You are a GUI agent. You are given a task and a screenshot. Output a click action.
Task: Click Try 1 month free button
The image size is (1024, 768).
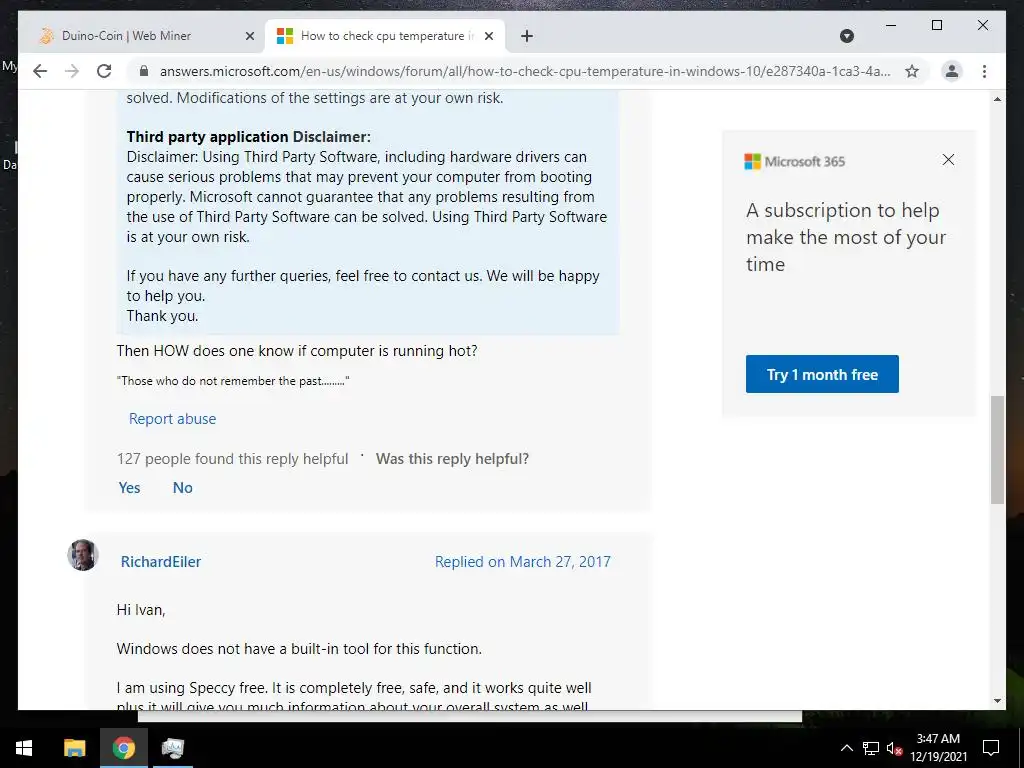click(x=822, y=374)
